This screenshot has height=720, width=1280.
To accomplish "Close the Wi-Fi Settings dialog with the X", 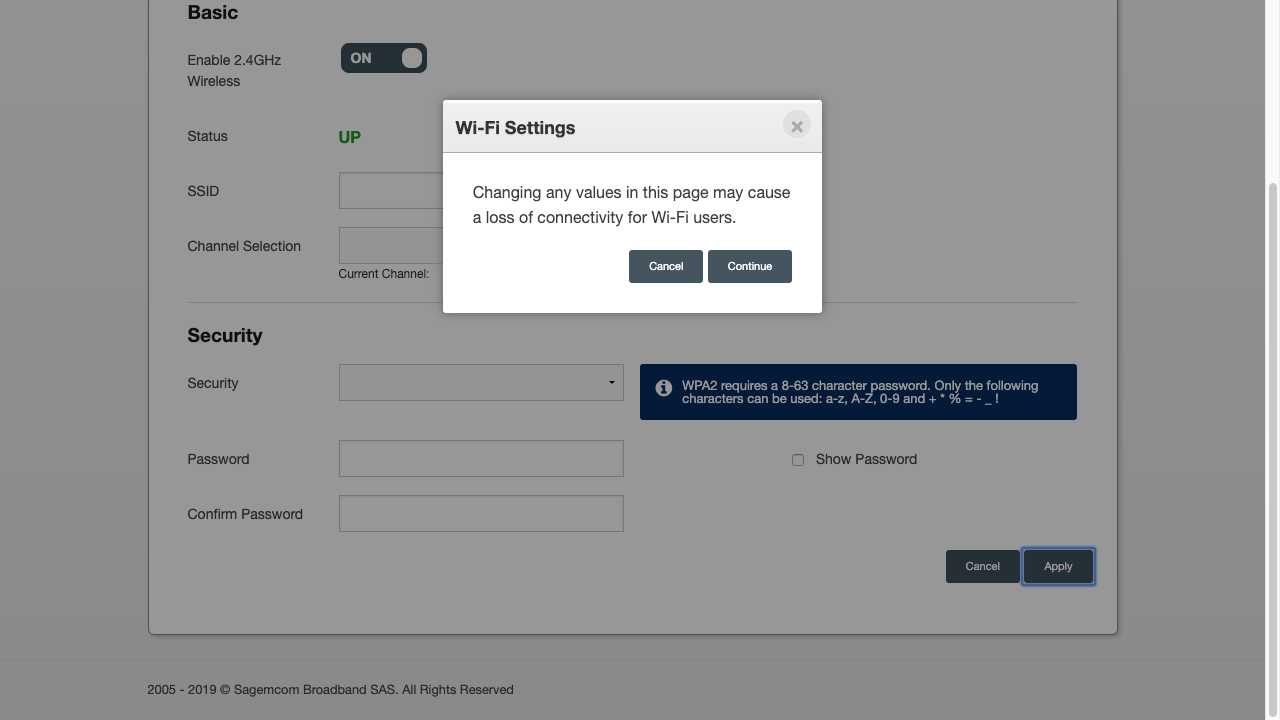I will 796,126.
